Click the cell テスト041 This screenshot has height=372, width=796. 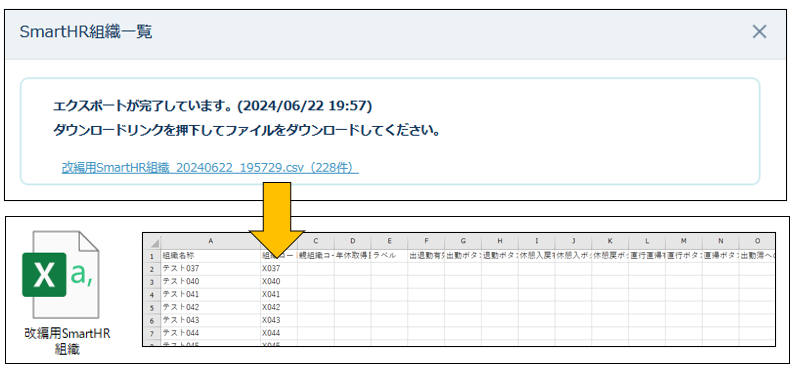tap(210, 294)
